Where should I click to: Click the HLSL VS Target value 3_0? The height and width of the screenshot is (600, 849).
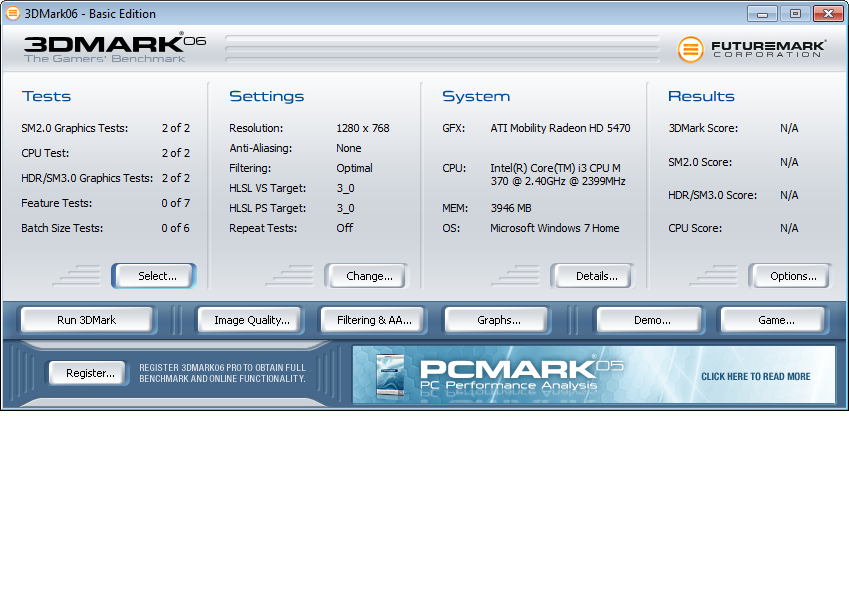pos(345,188)
